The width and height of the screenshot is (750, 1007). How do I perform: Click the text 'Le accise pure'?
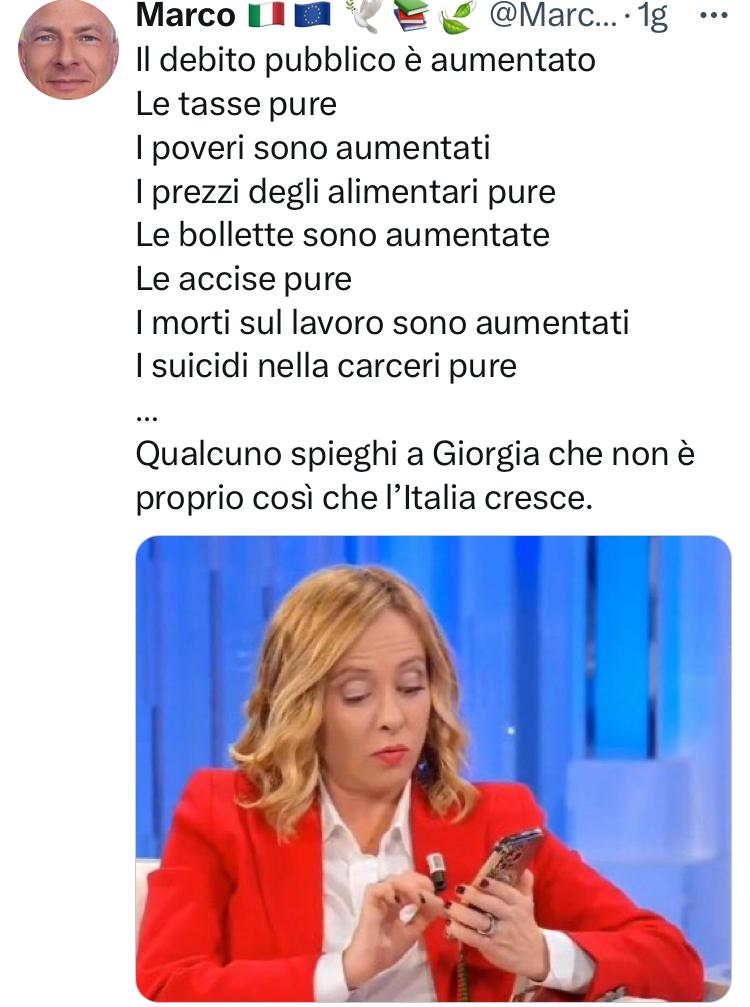pyautogui.click(x=243, y=279)
